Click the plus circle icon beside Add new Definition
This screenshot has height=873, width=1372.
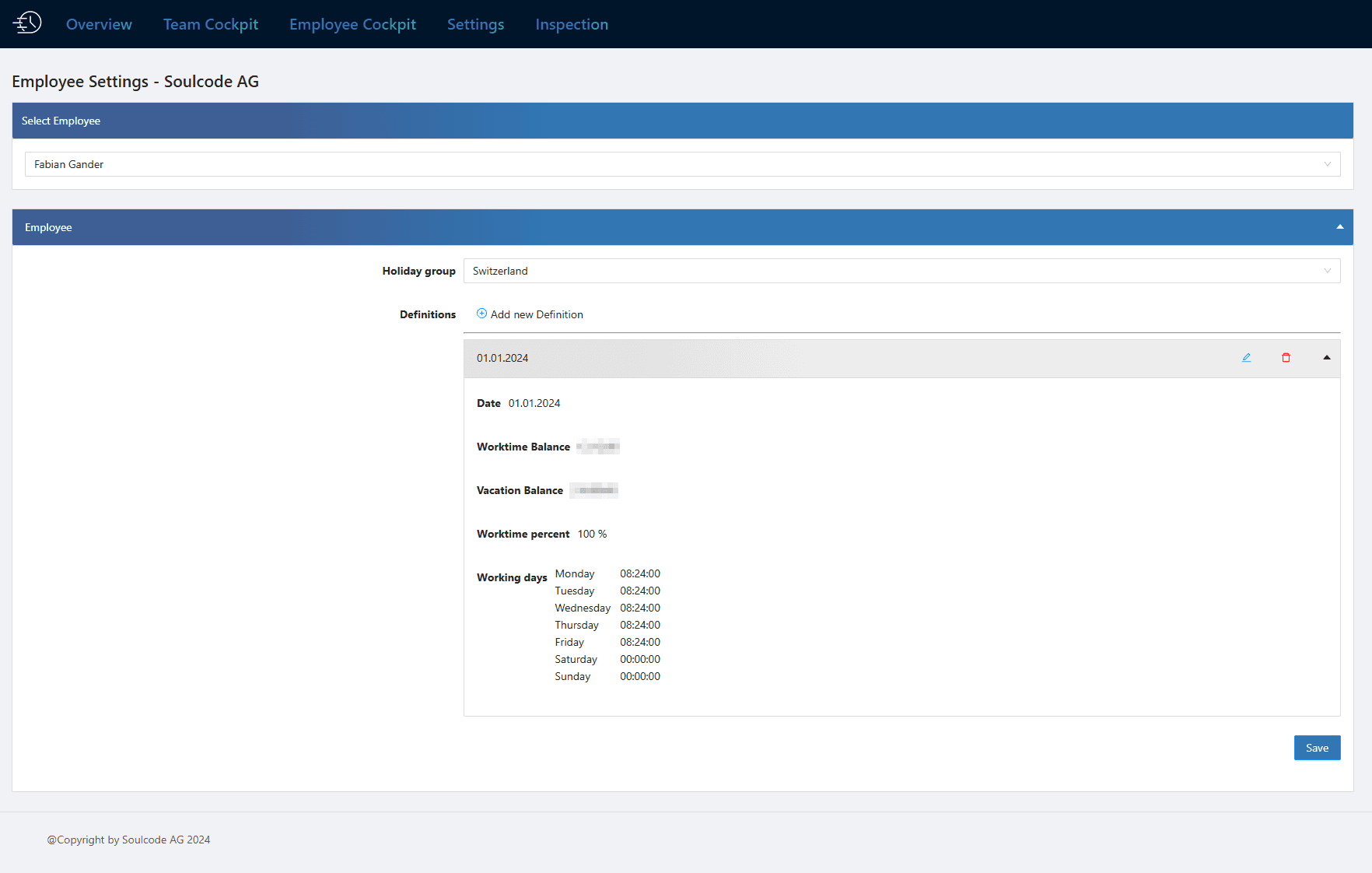pyautogui.click(x=481, y=314)
